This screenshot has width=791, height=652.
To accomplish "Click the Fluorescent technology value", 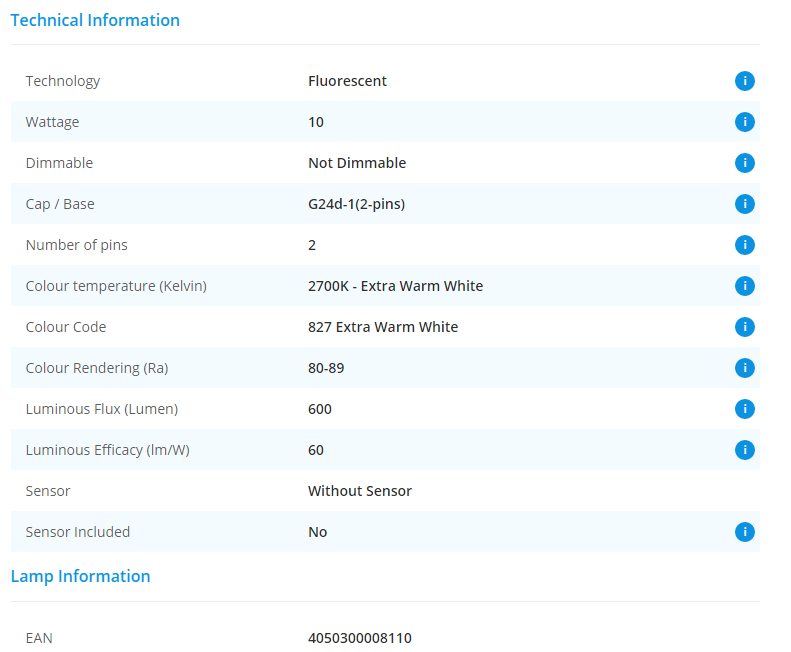I will [347, 81].
